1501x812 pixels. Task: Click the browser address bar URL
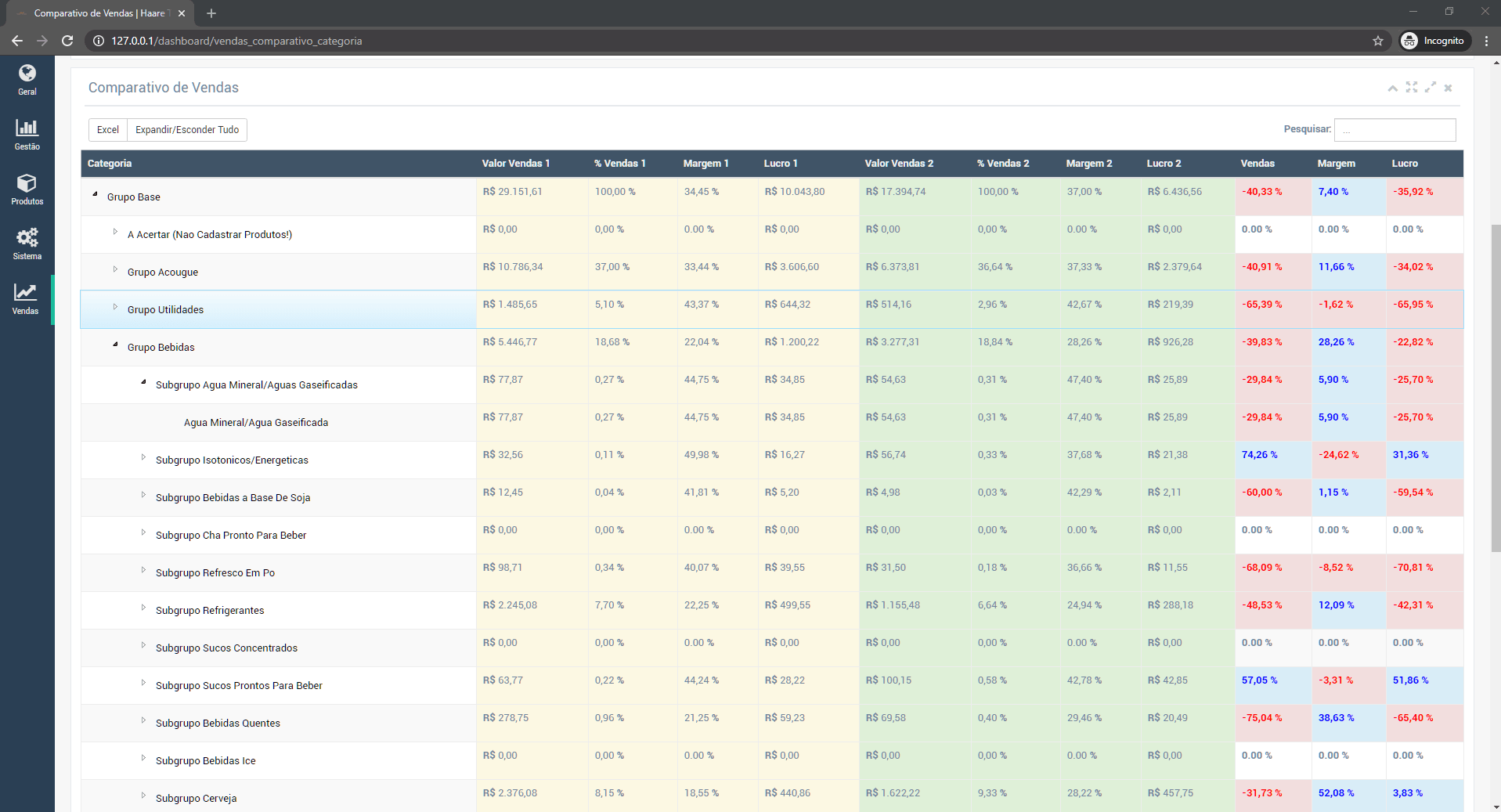point(236,41)
